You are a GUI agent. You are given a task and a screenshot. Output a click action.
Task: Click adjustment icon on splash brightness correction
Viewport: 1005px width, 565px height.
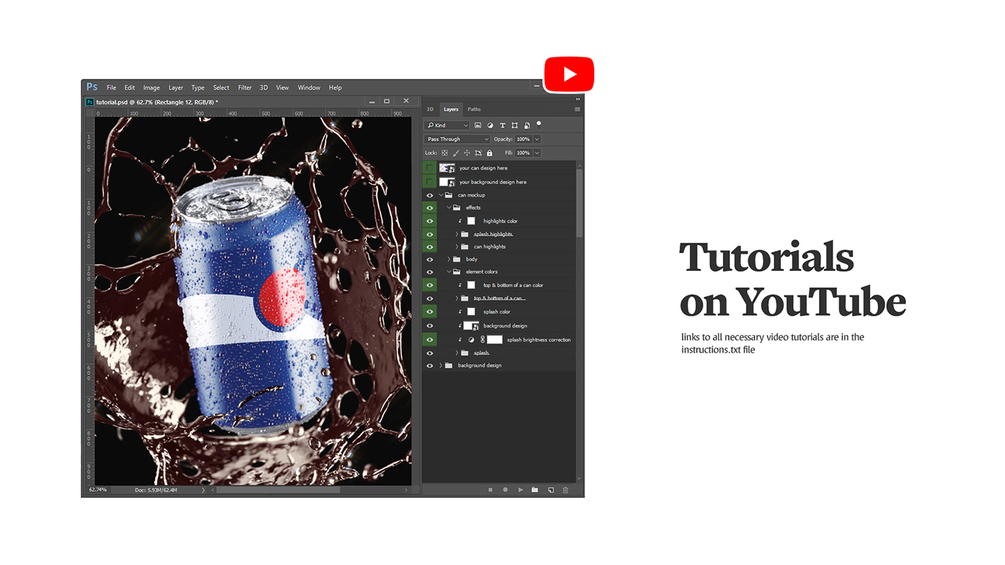coord(471,340)
